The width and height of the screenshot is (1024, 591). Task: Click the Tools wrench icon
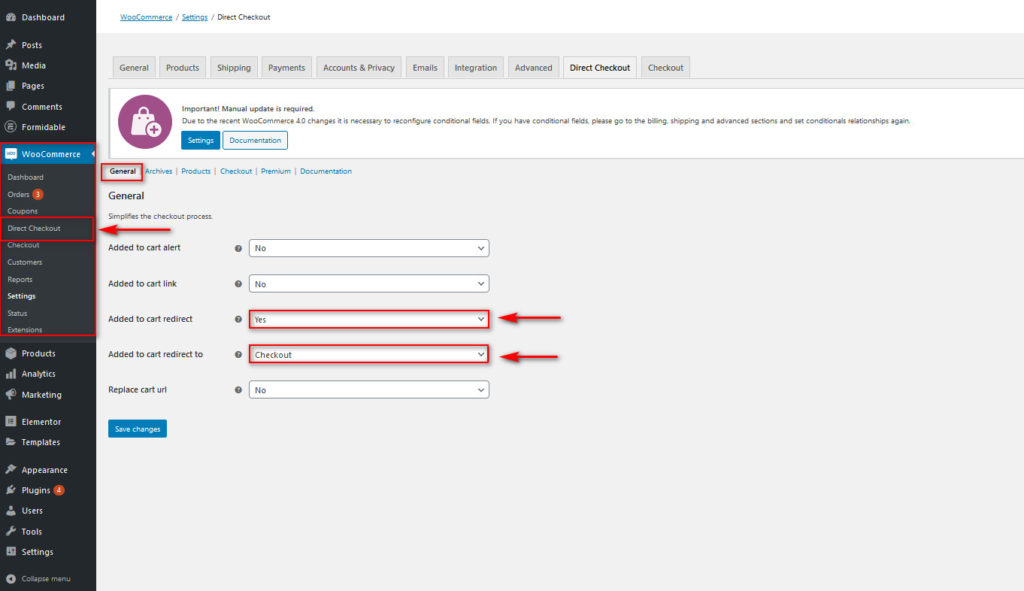11,531
